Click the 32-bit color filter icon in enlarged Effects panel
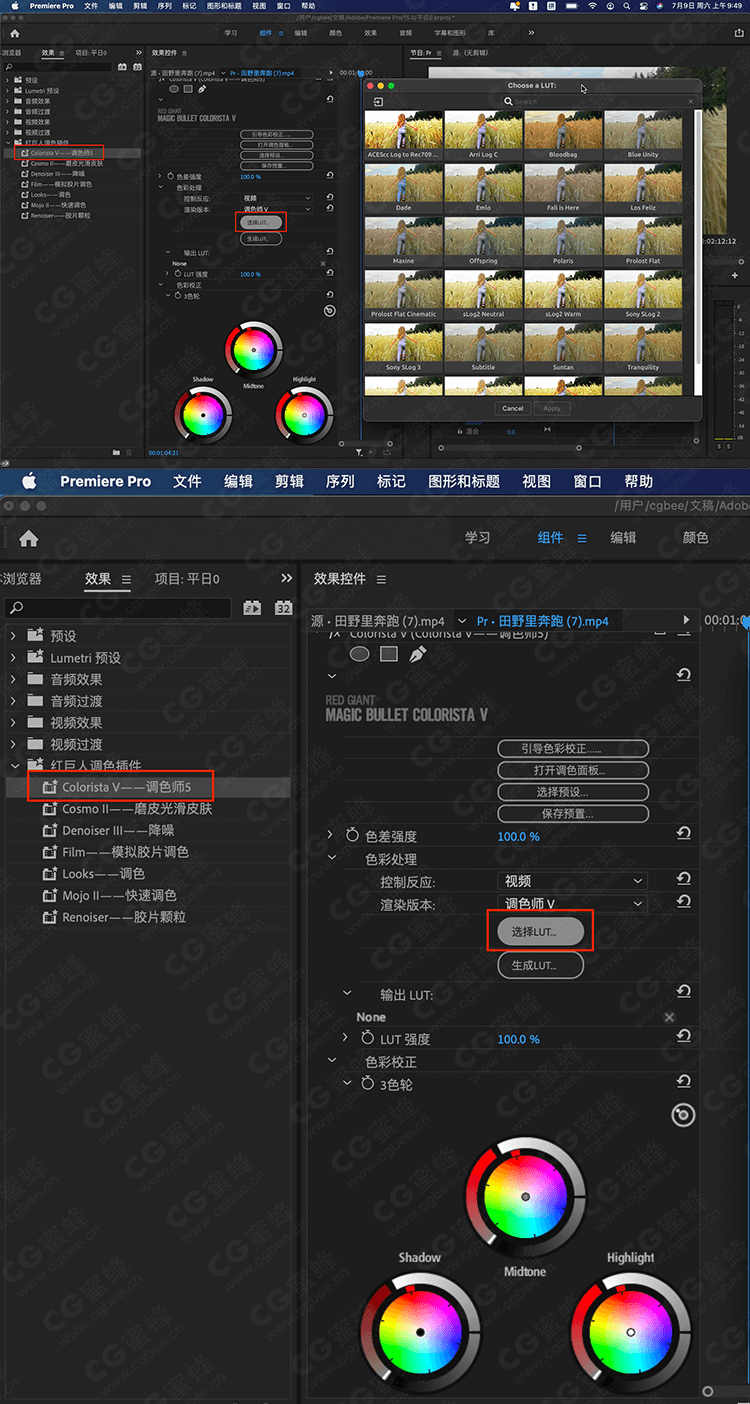 (x=283, y=607)
